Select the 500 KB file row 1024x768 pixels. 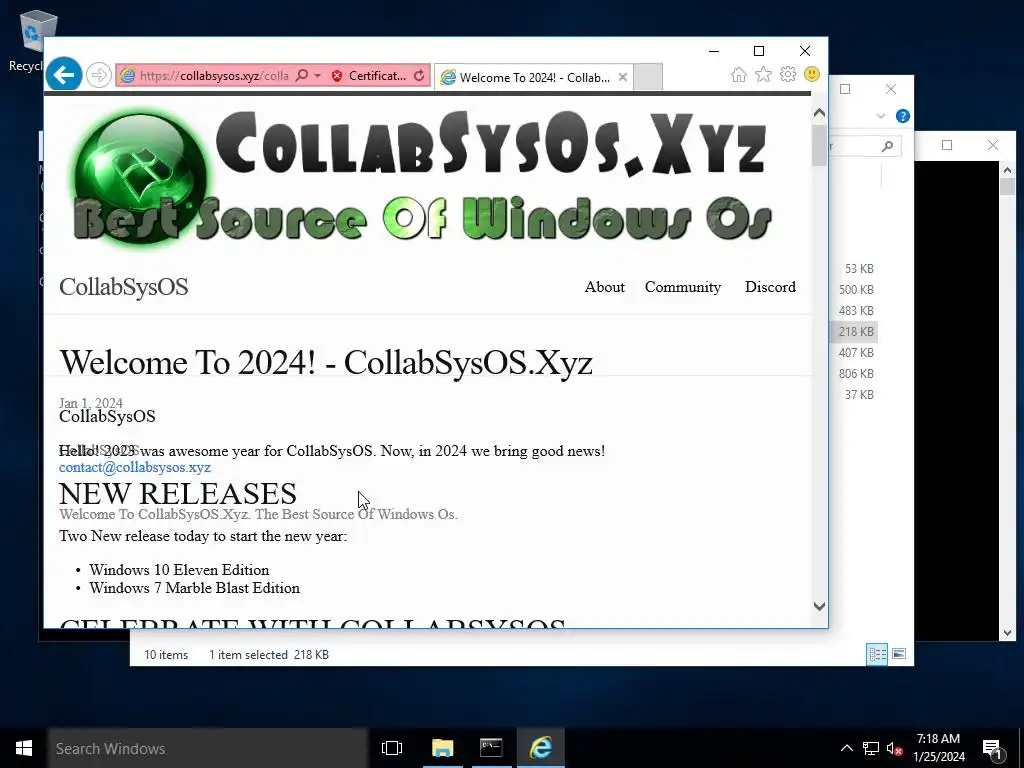(x=856, y=289)
